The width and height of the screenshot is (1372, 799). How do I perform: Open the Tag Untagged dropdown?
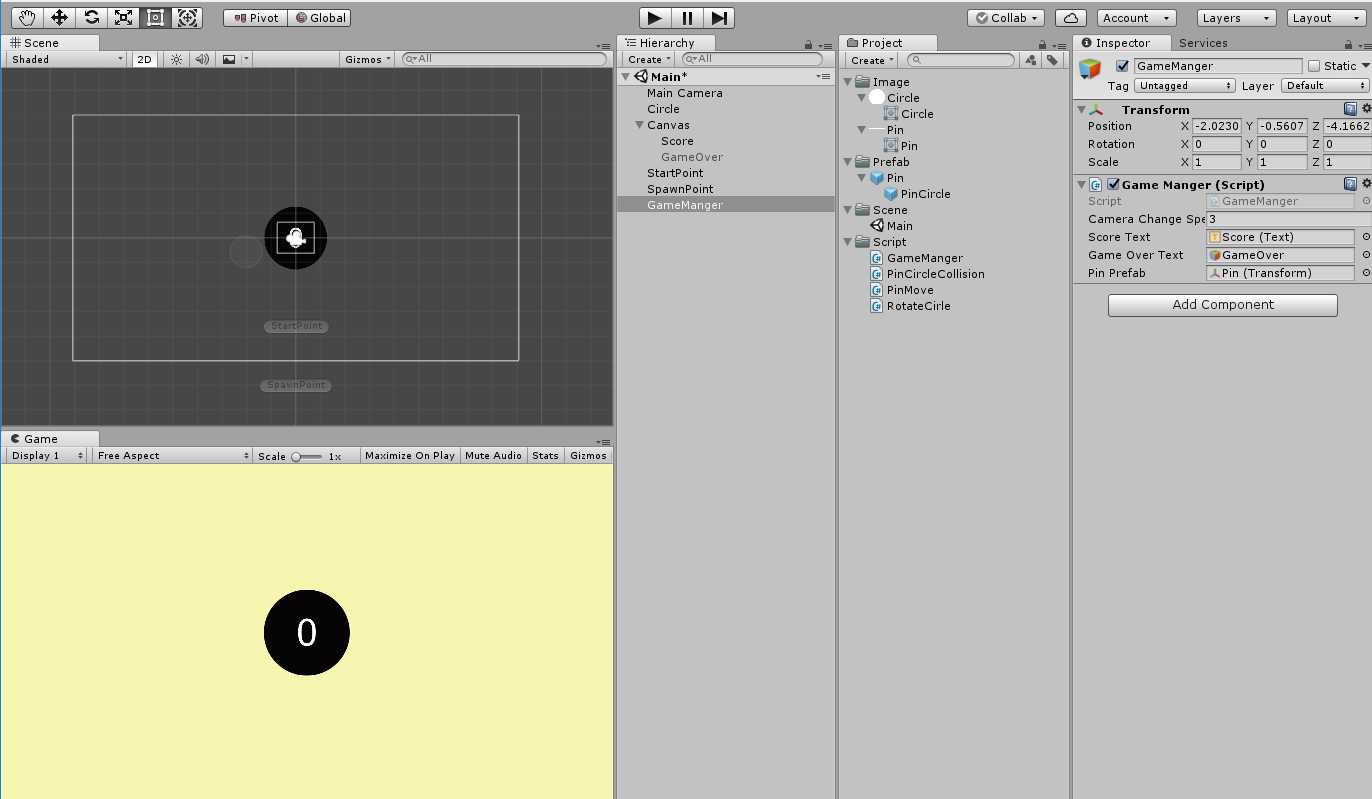[x=1185, y=86]
